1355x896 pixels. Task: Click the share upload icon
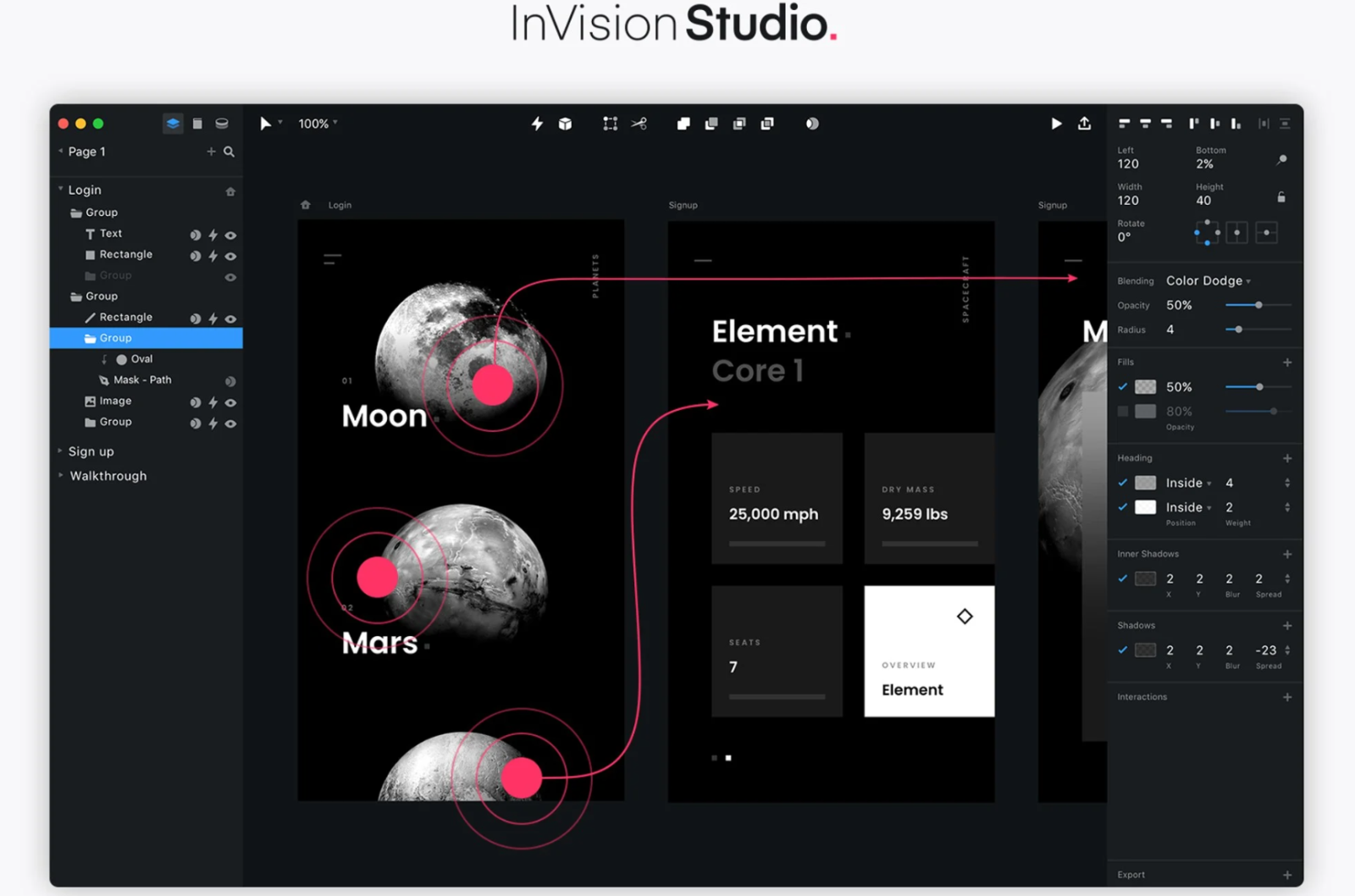click(x=1084, y=124)
